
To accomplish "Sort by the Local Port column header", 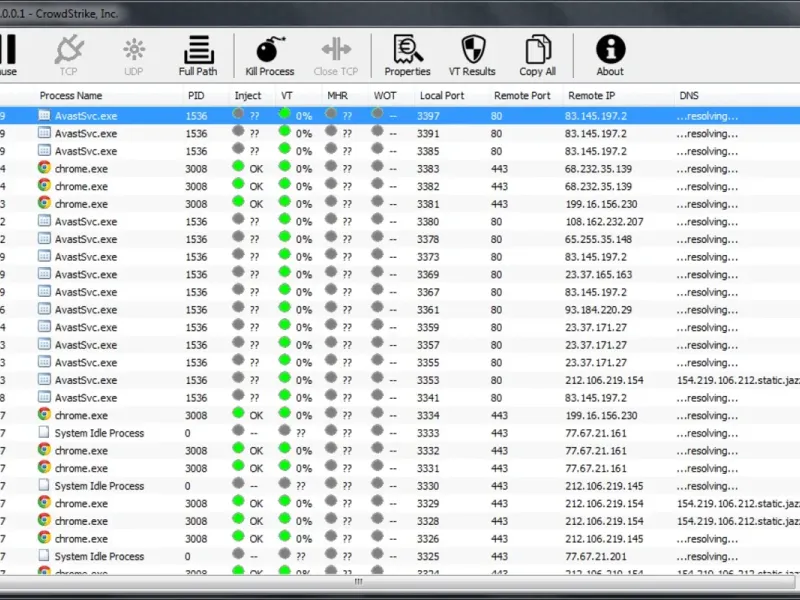I will 442,95.
